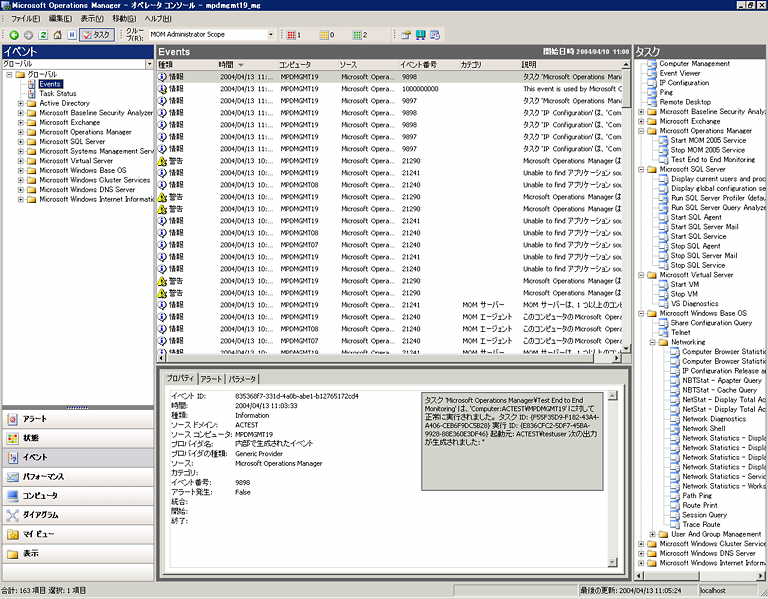This screenshot has height=599, width=768.
Task: Click the green grid success counter icon
Action: (357, 35)
